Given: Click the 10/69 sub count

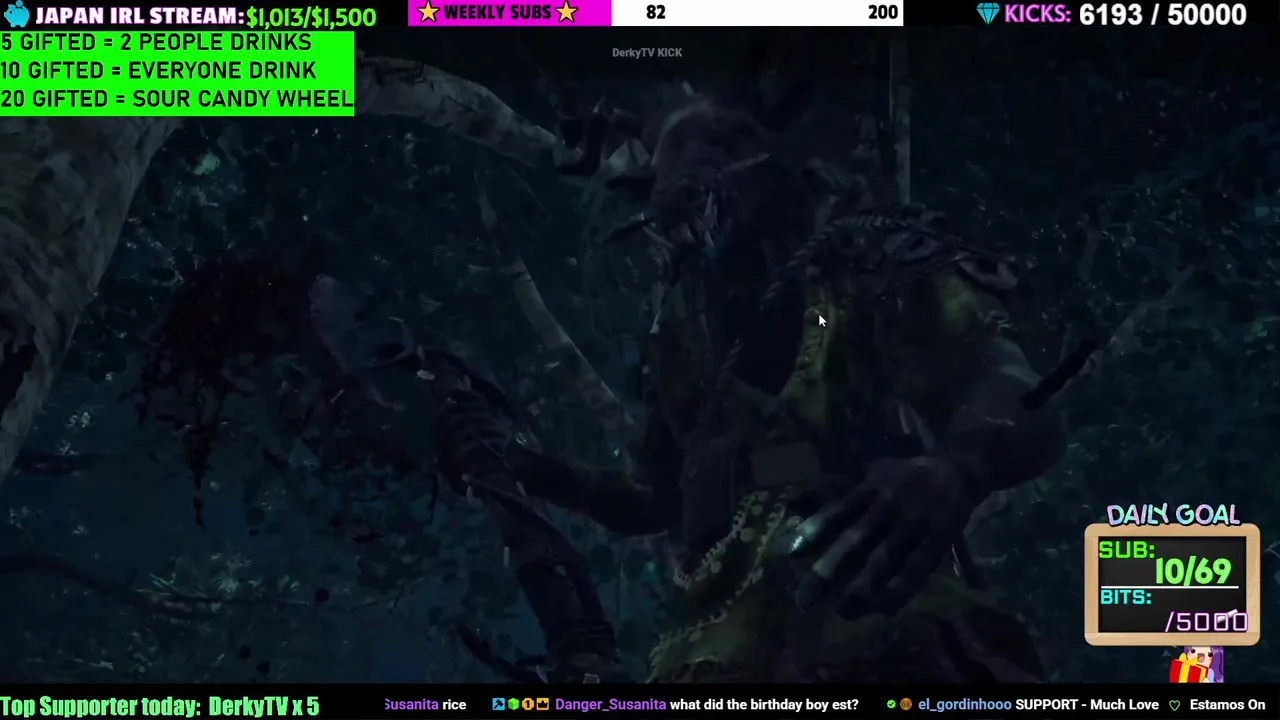Looking at the screenshot, I should (x=1193, y=571).
